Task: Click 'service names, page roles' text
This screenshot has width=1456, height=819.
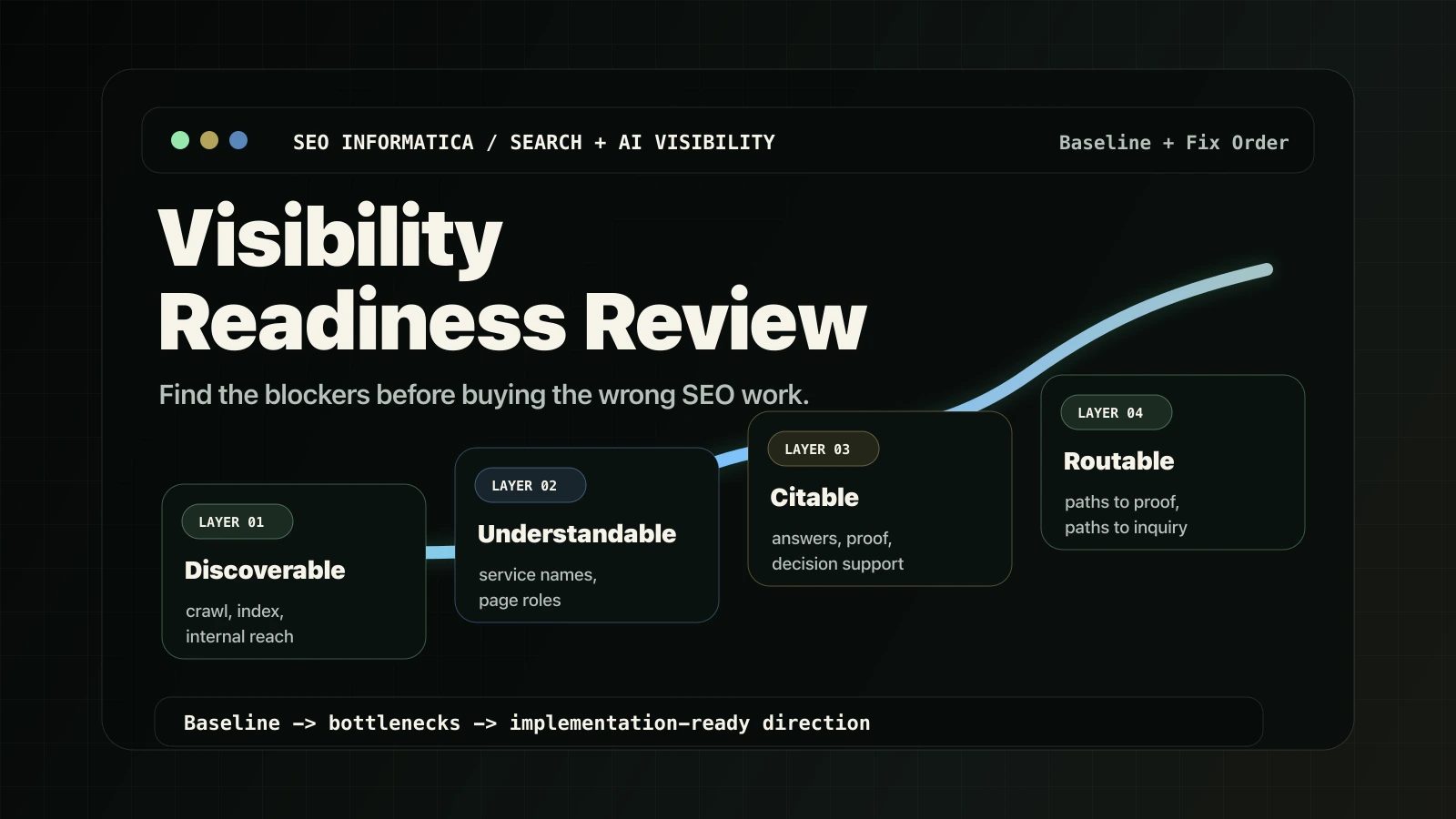Action: [x=538, y=588]
